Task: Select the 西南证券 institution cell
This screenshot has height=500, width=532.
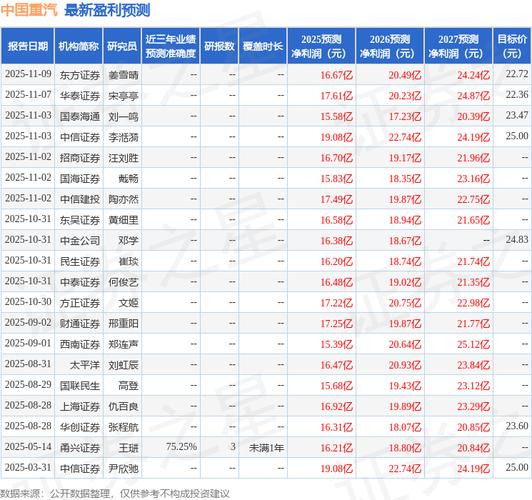Action: pos(80,344)
